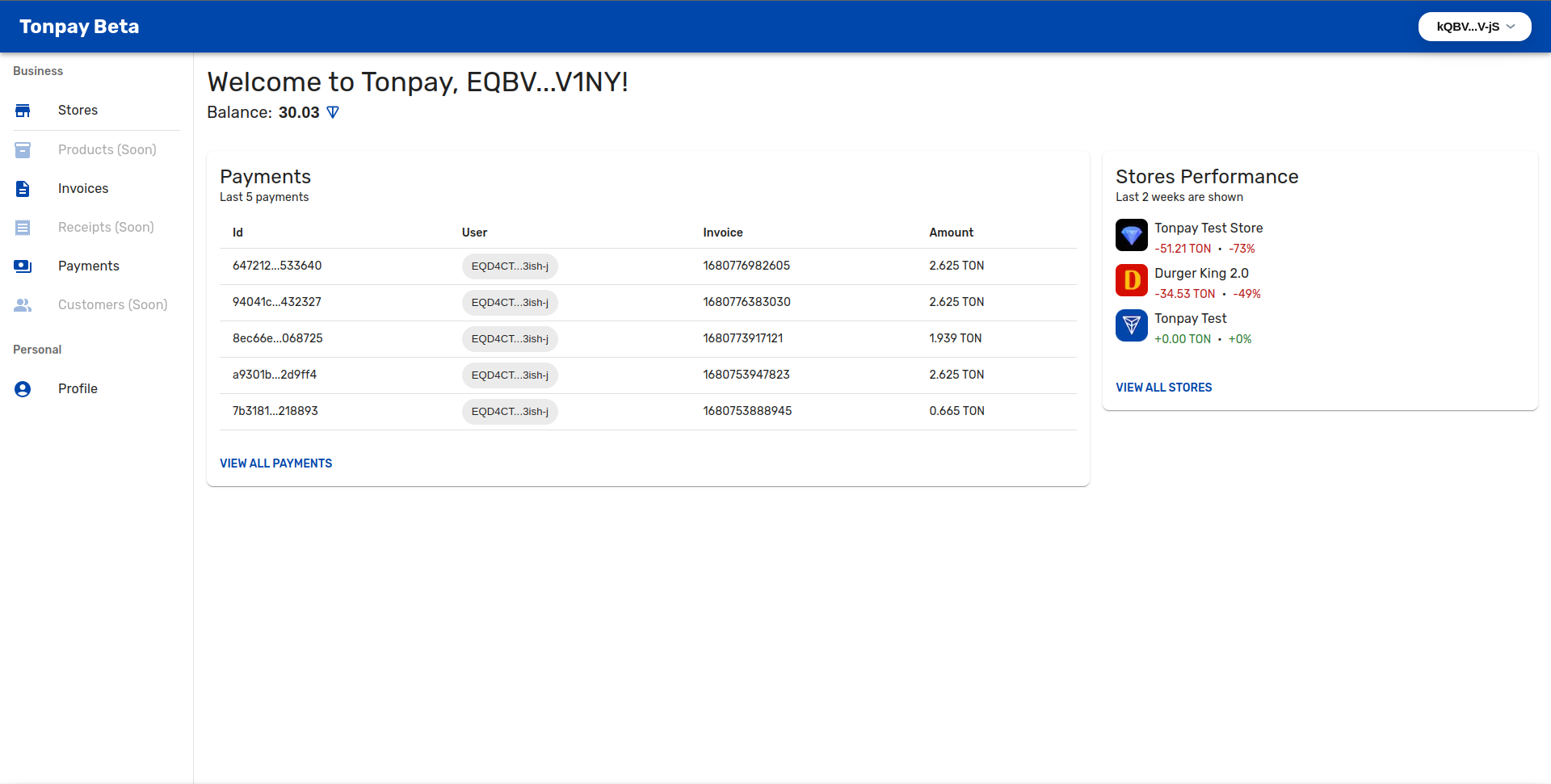Click user chip in payment a9301b...2d9ff4 row
The image size is (1551, 784).
point(510,375)
